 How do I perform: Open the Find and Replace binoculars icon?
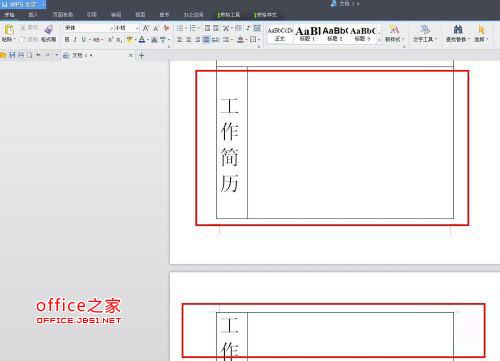[458, 29]
